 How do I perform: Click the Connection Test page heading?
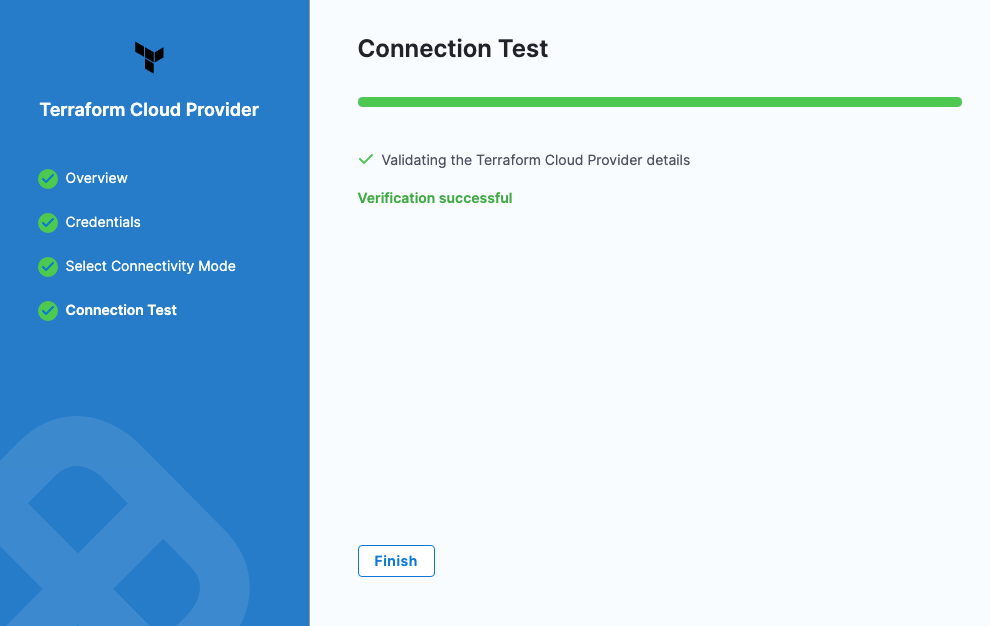(453, 49)
